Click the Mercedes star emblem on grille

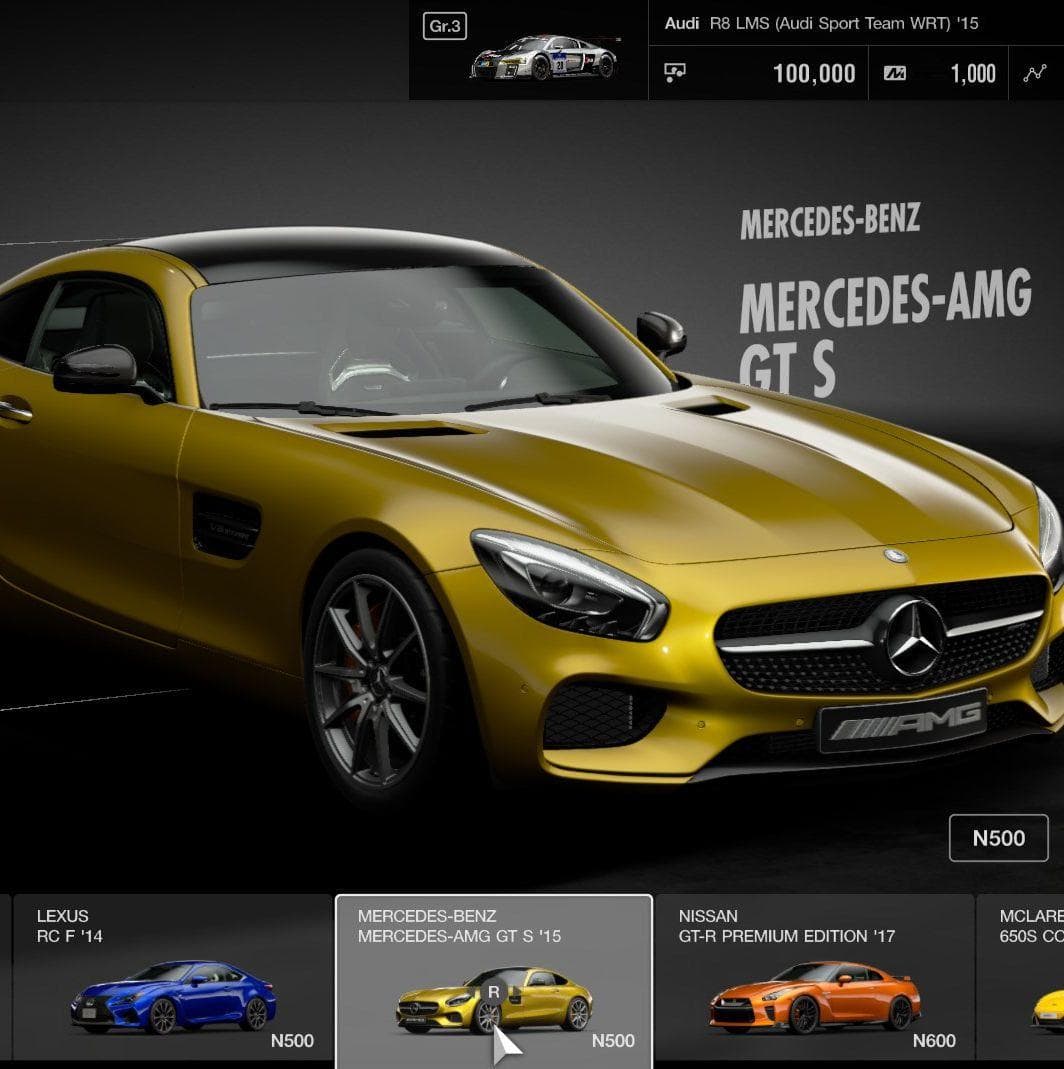coord(914,637)
